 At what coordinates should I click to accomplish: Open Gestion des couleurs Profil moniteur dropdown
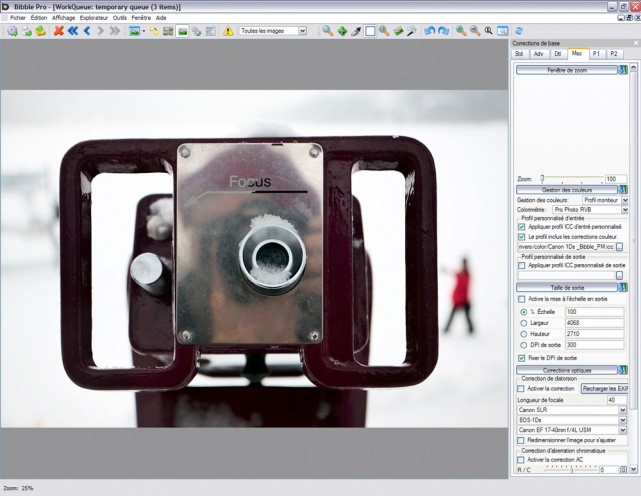click(x=625, y=200)
